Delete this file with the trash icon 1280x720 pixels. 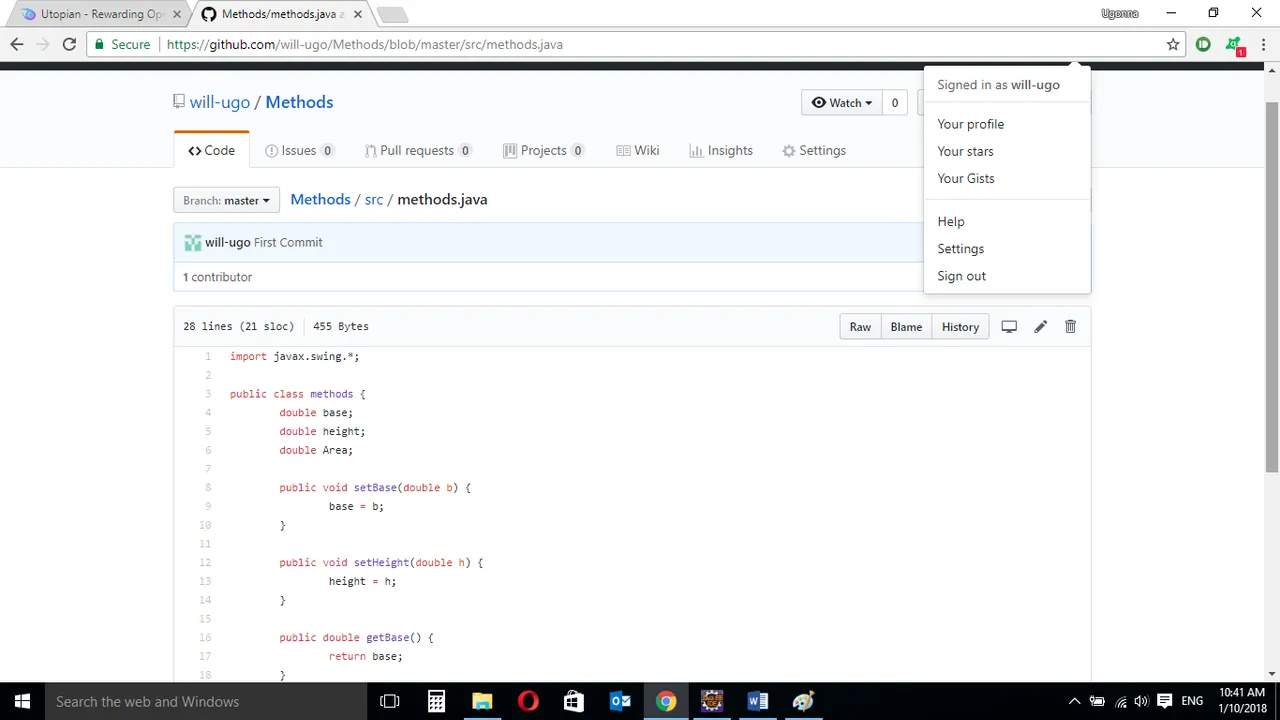(x=1070, y=326)
